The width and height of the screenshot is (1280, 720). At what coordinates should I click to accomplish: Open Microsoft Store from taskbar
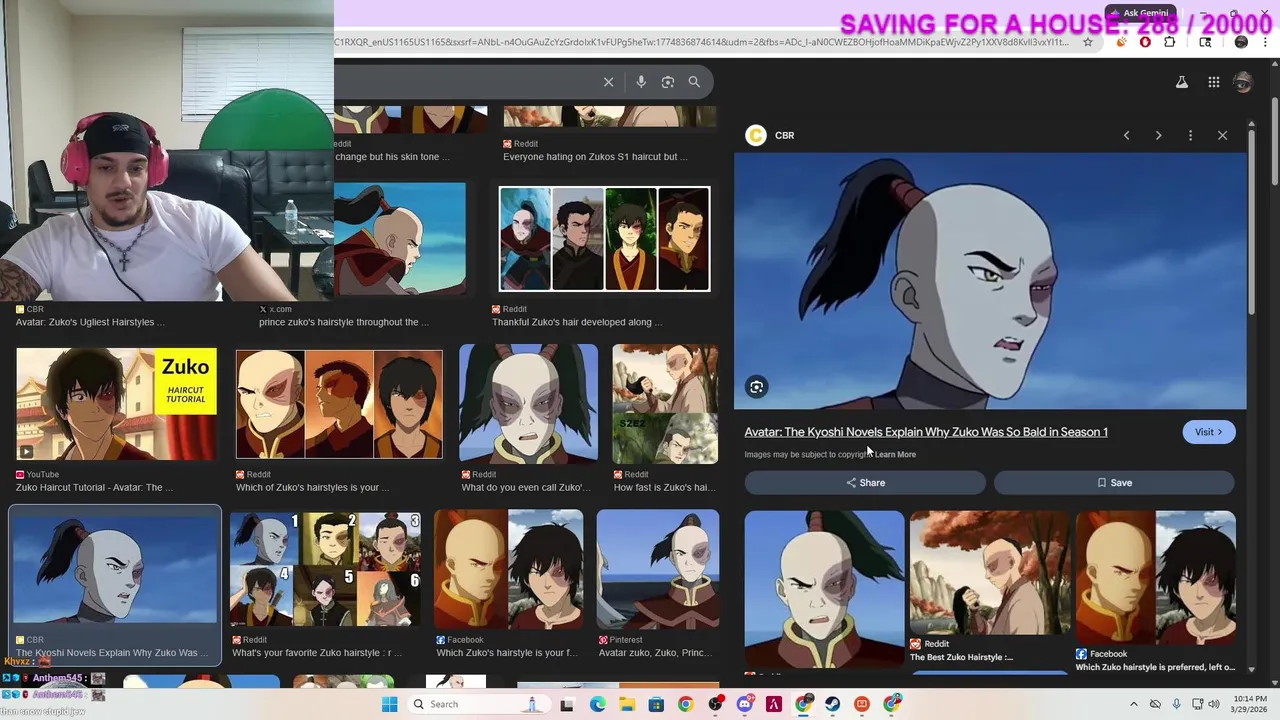click(x=656, y=704)
